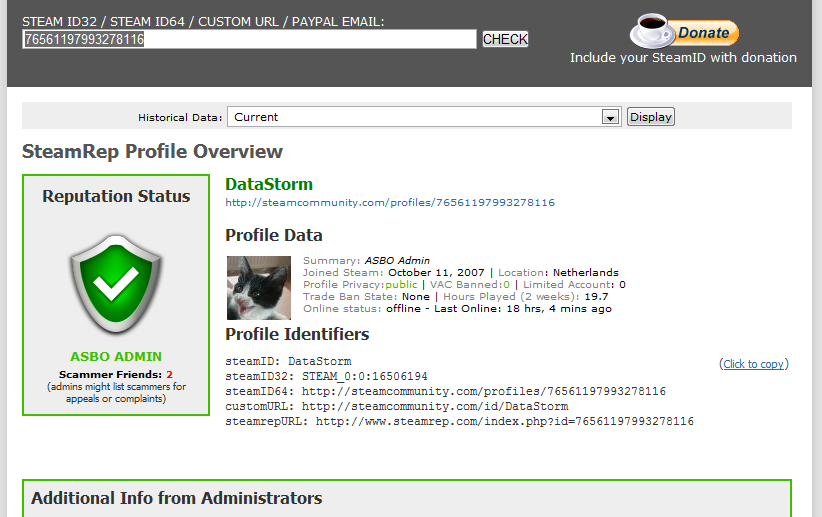822x517 pixels.
Task: Click the 'October 11, 2007' join date
Action: (x=436, y=273)
